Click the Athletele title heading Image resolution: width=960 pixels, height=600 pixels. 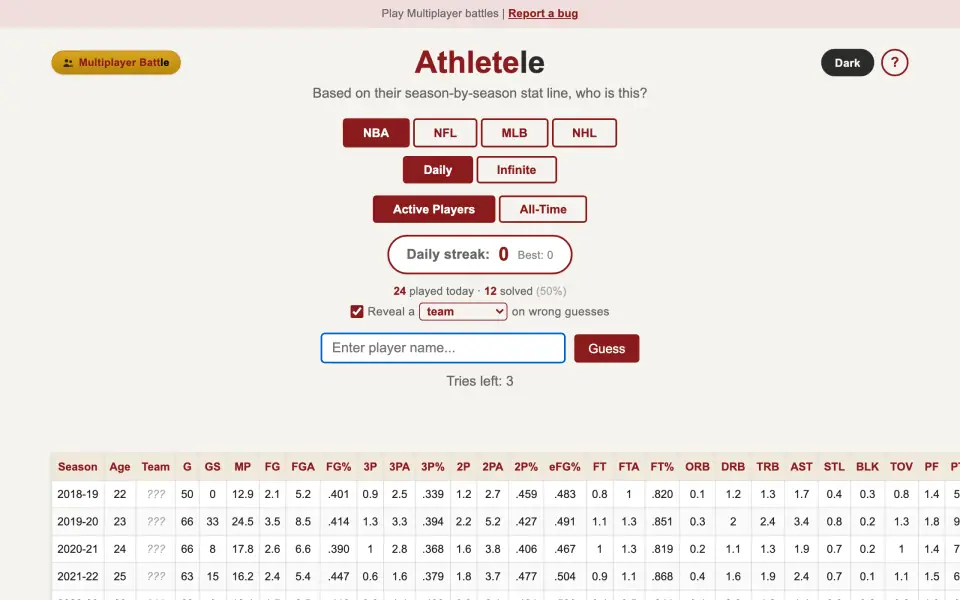click(x=479, y=62)
